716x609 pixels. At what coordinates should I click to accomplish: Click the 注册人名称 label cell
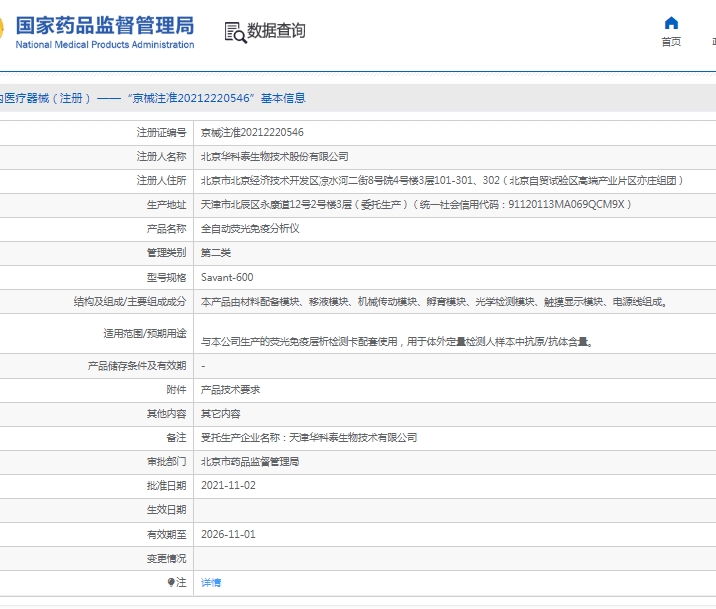pos(161,157)
